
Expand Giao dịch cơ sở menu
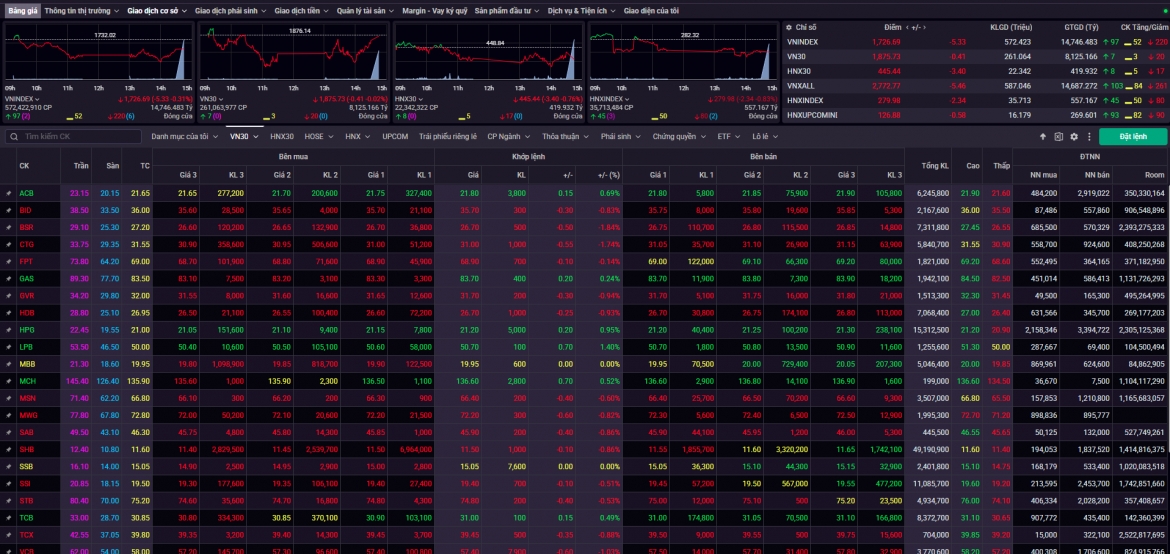point(157,11)
